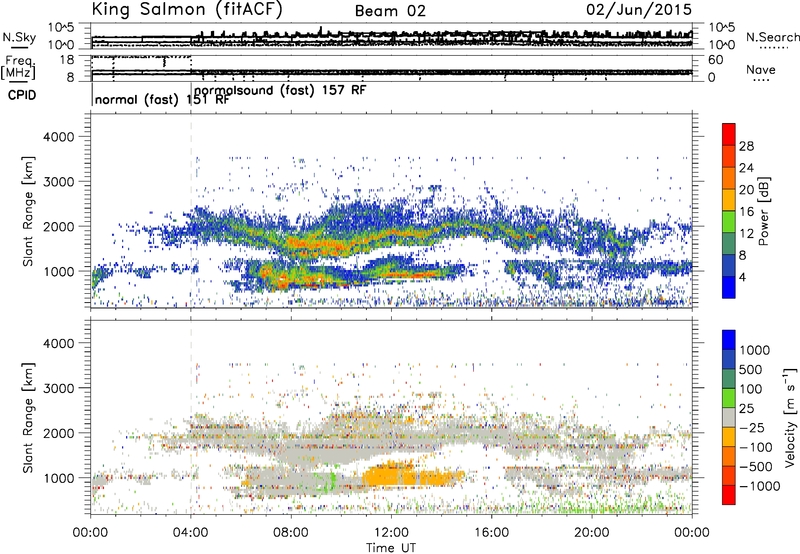Click the '08:00' time axis tick label
The height and width of the screenshot is (554, 800).
coord(291,533)
